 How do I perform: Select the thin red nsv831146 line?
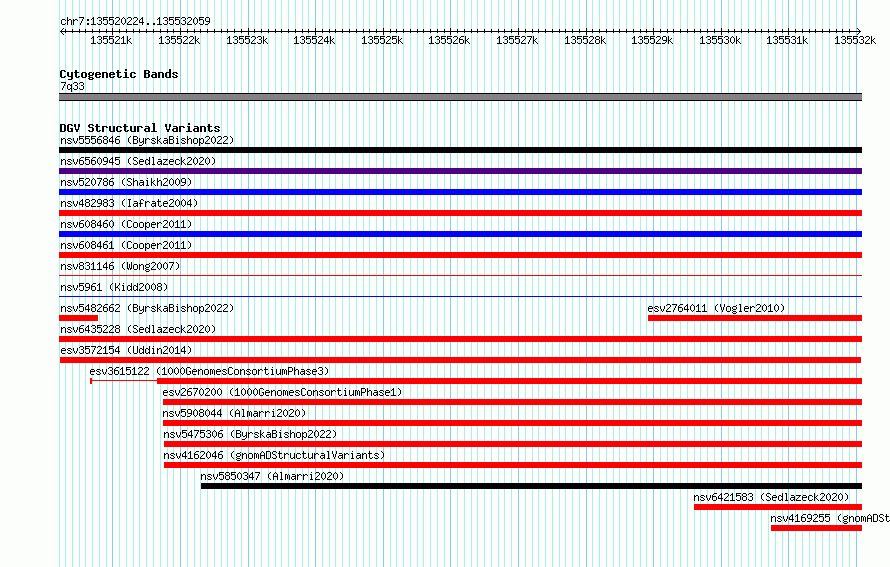[x=460, y=276]
